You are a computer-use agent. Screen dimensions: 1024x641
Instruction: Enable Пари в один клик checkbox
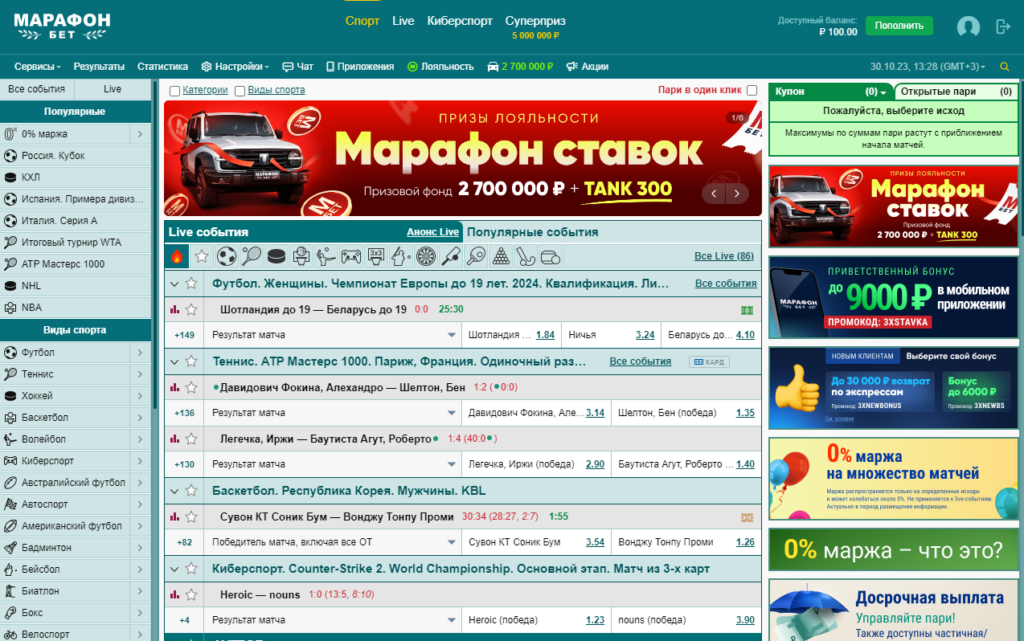coord(752,90)
